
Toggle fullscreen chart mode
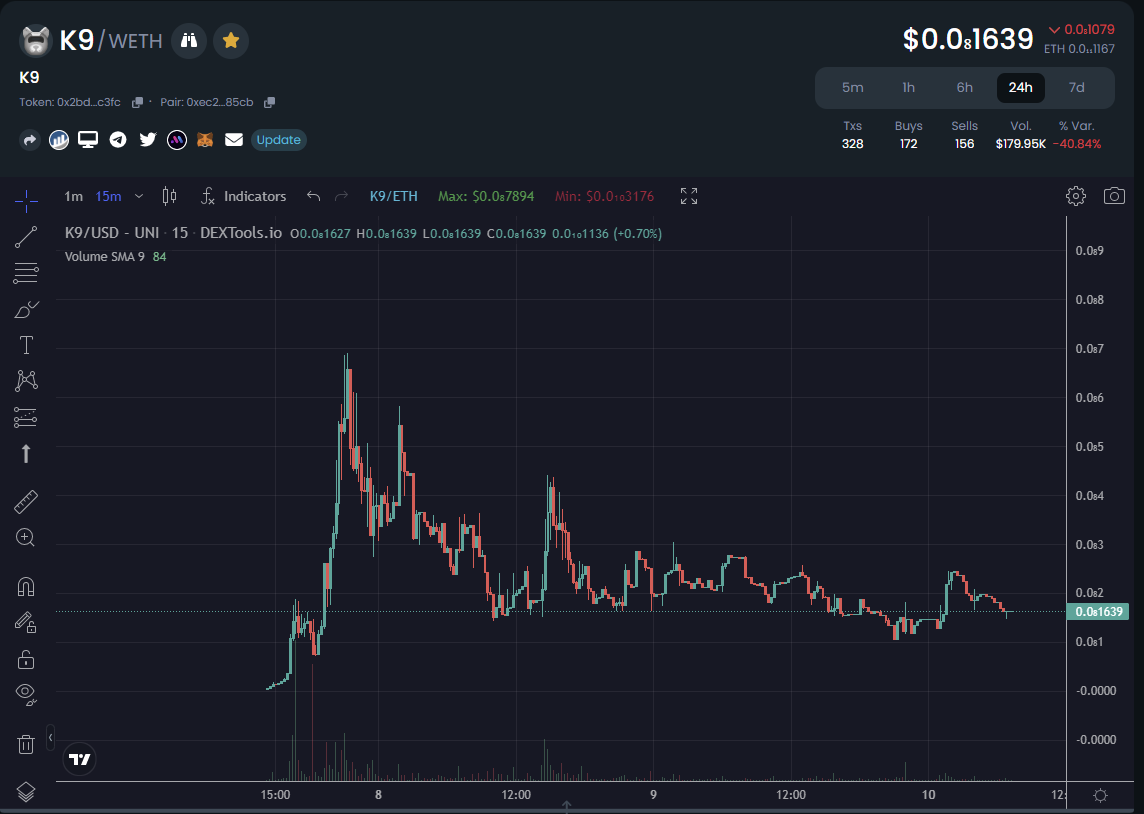[689, 195]
